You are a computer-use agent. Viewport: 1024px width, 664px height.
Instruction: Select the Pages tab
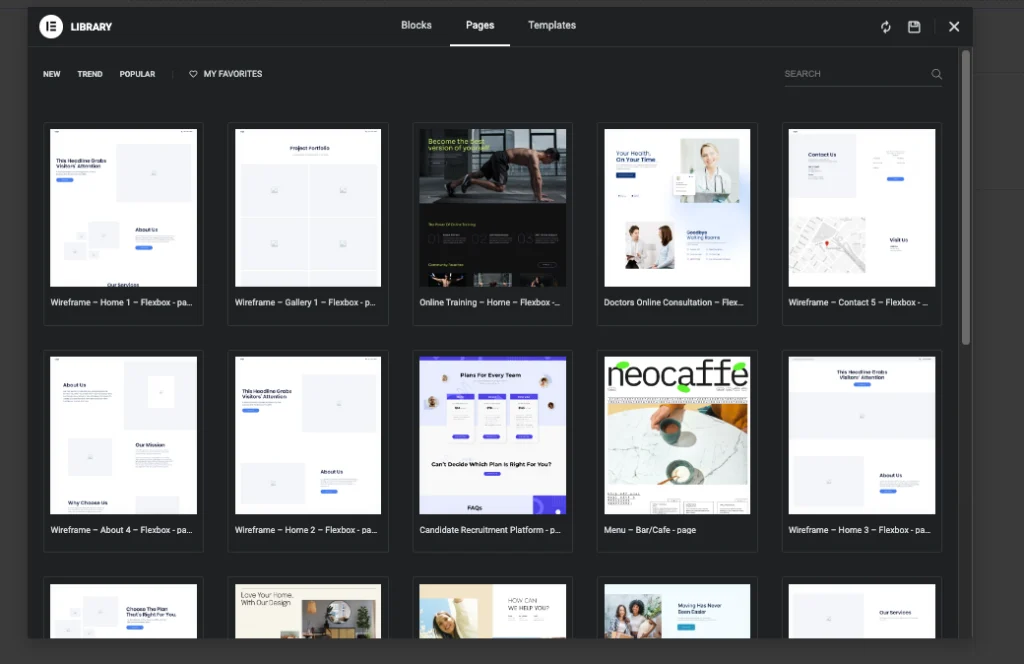coord(480,25)
